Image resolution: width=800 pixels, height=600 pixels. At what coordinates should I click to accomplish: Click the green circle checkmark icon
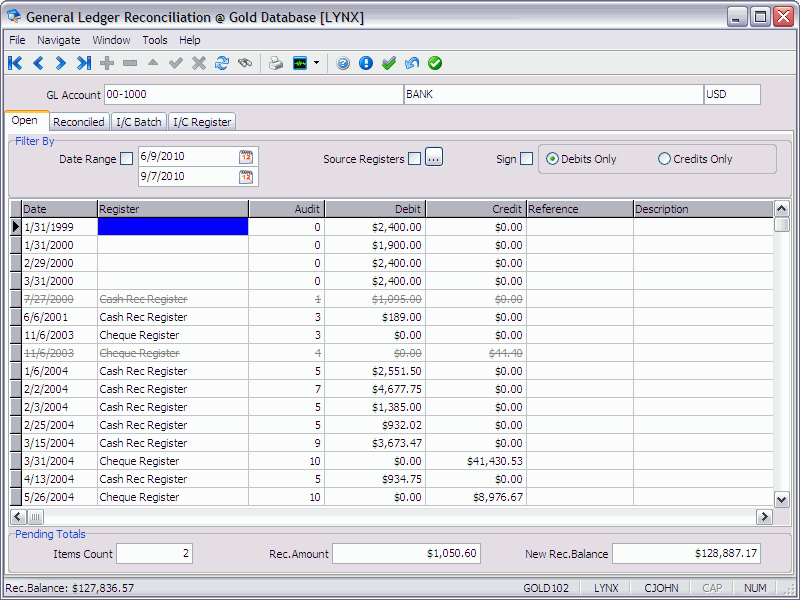(x=435, y=63)
